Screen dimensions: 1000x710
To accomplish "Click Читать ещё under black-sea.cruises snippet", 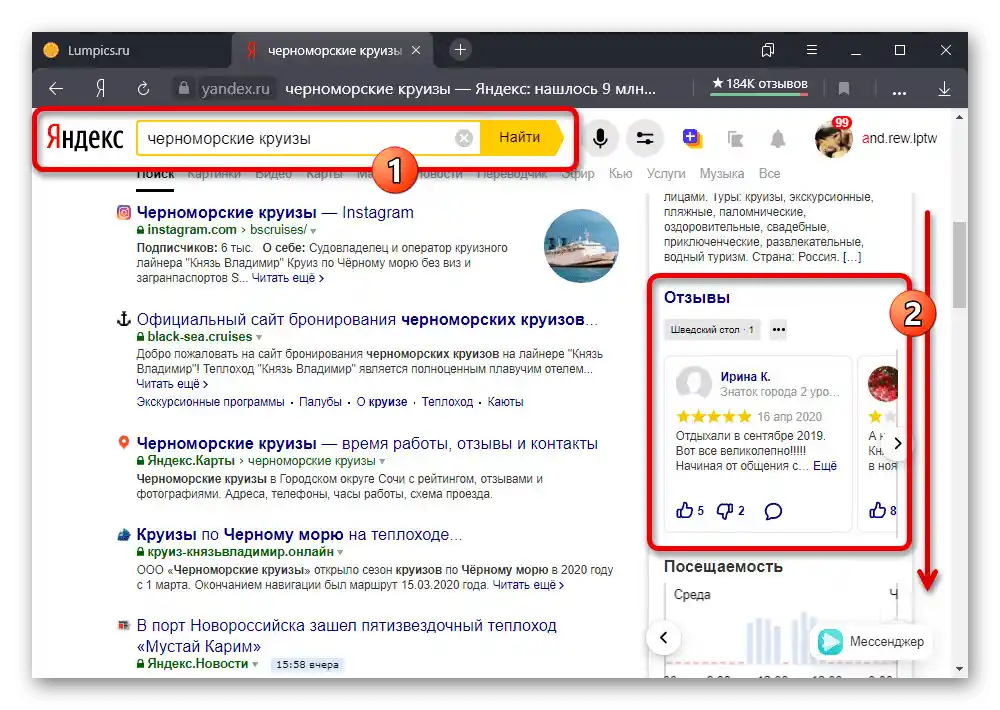I will [172, 384].
